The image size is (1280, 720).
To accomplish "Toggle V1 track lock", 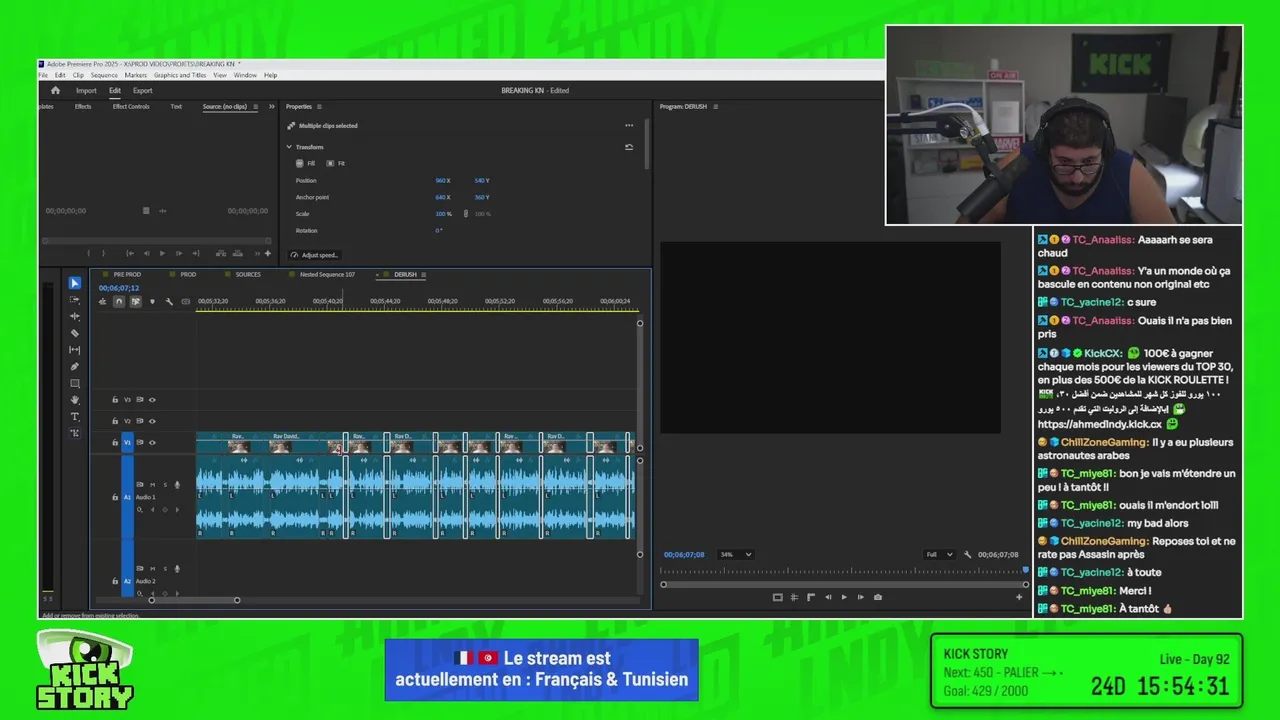I will (x=115, y=442).
